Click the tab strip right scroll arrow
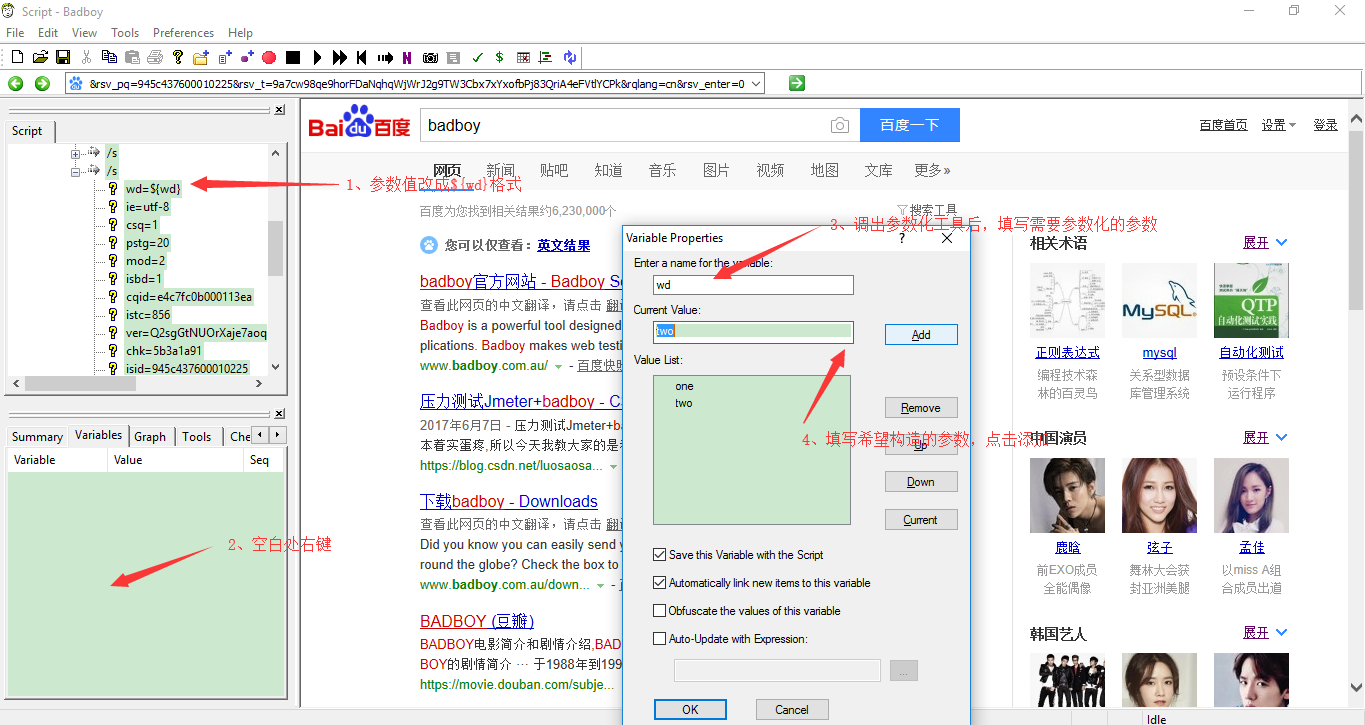Image resolution: width=1365 pixels, height=725 pixels. click(278, 435)
